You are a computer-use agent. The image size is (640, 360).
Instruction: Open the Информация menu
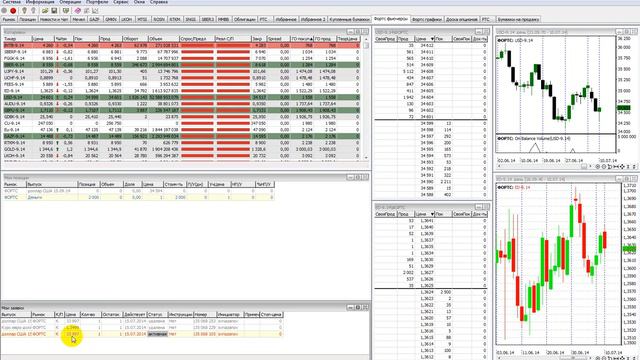pyautogui.click(x=40, y=2)
